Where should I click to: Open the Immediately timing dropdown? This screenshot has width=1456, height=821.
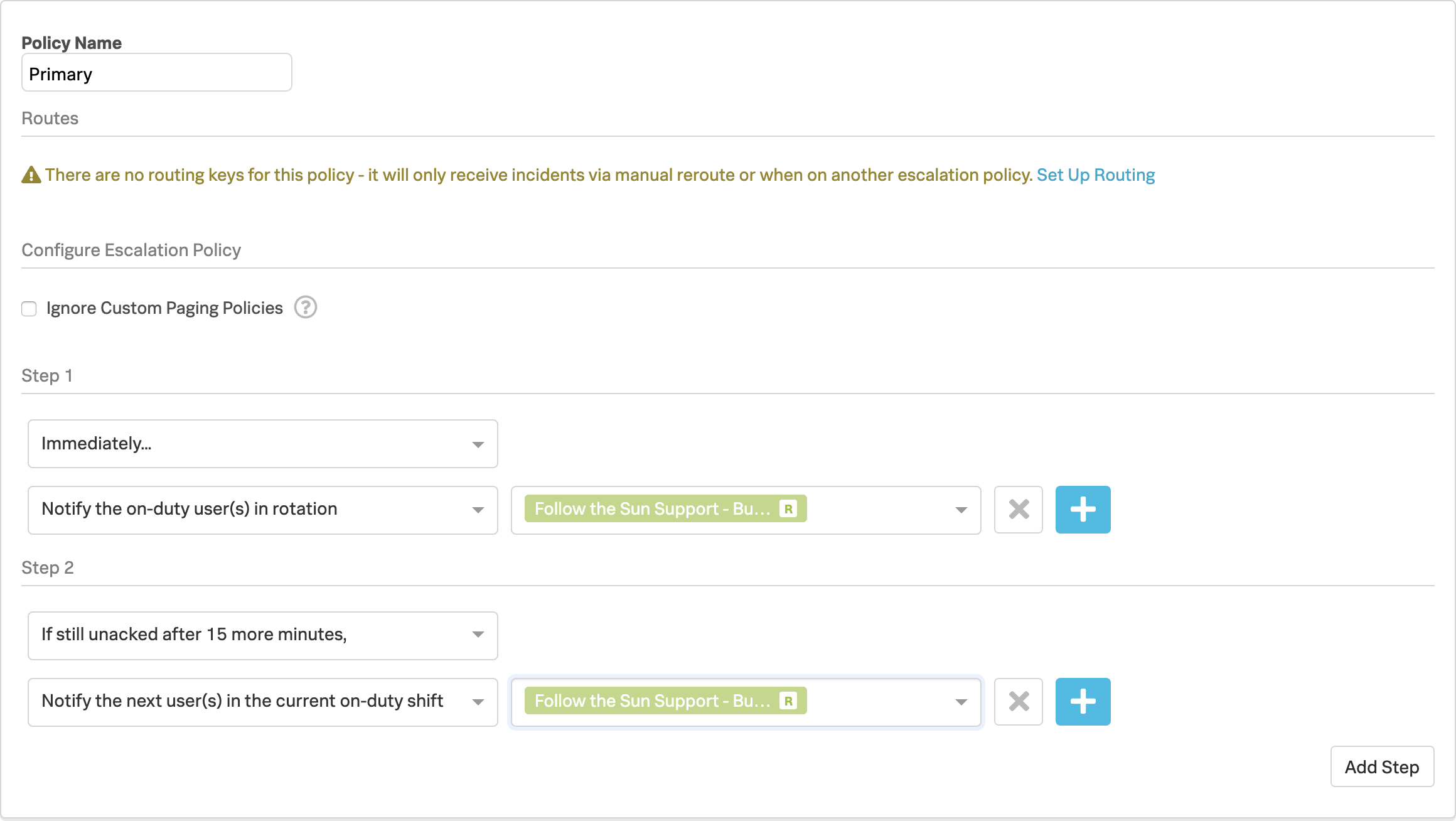click(x=262, y=444)
